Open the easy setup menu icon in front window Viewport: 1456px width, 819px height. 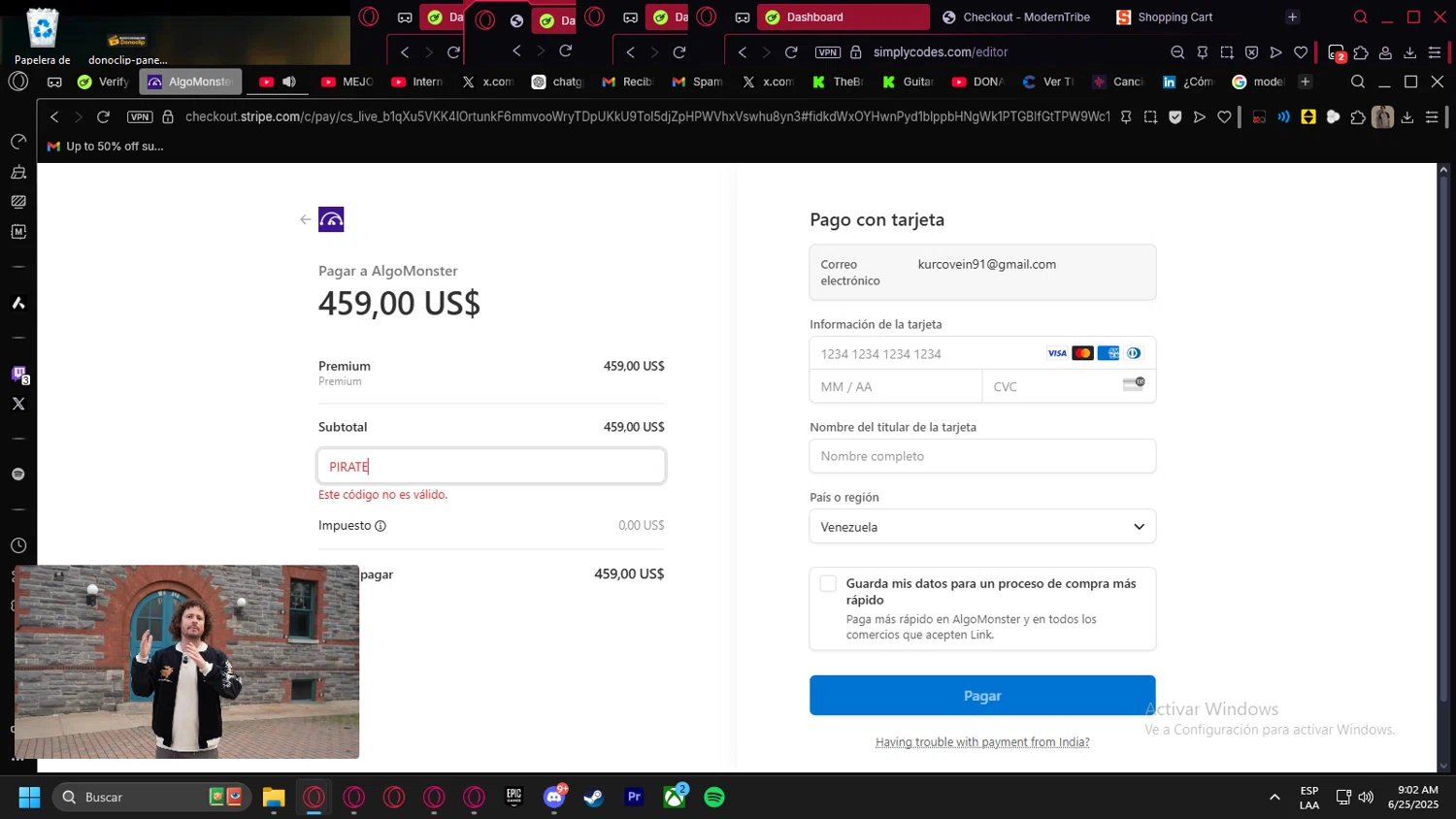point(1432,117)
